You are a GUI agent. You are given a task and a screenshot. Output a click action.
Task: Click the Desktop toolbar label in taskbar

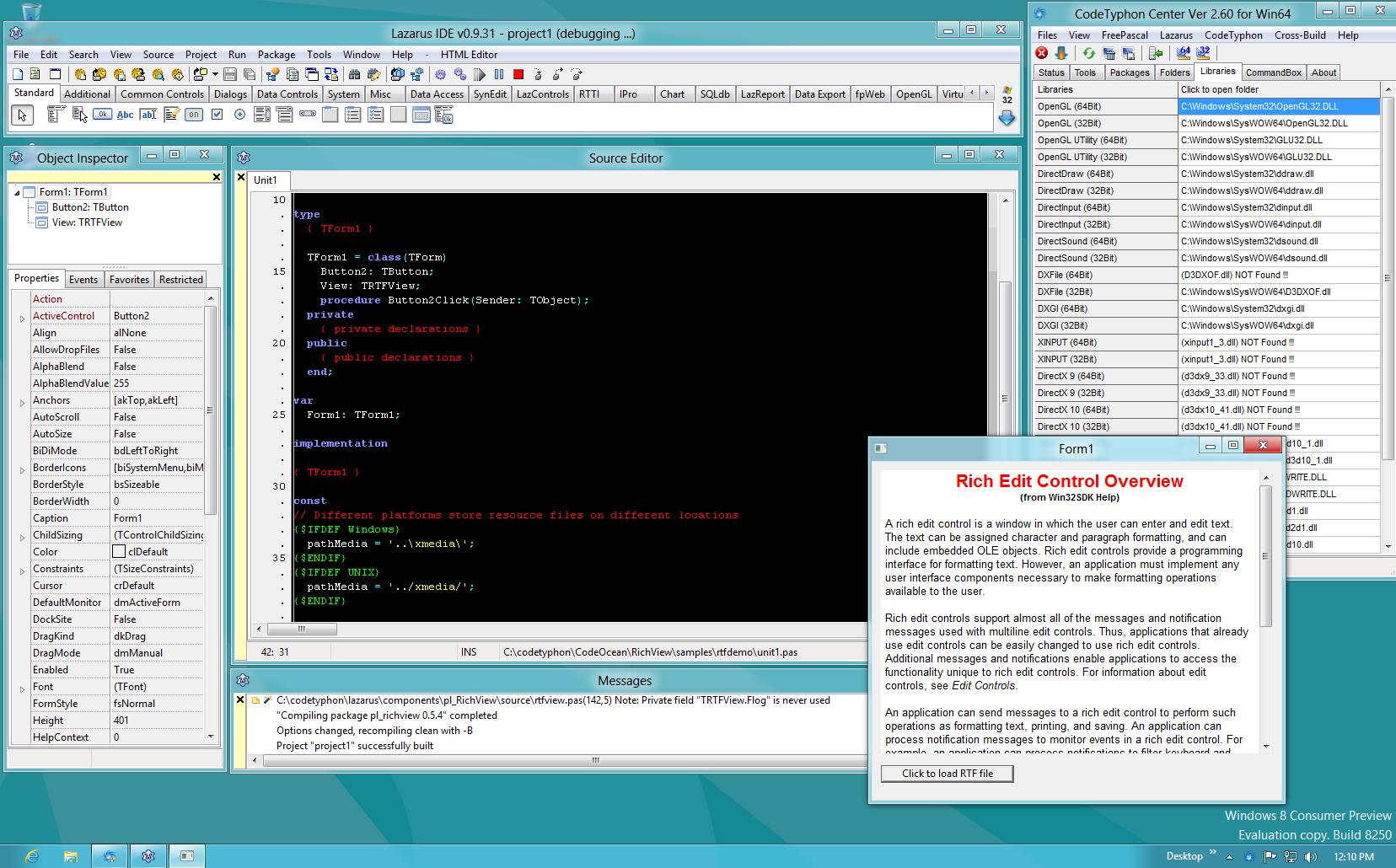point(1184,856)
